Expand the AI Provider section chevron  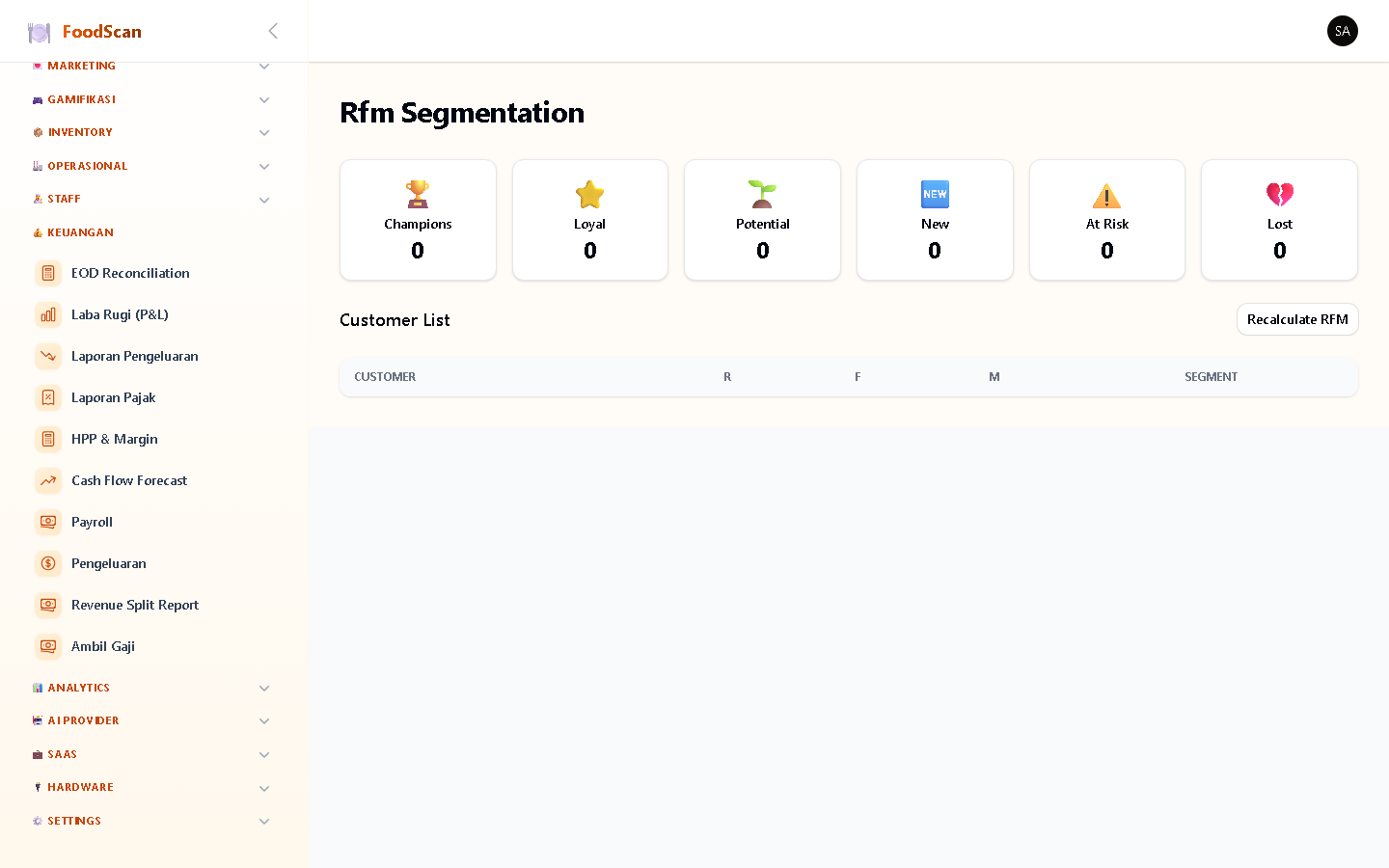point(264,721)
